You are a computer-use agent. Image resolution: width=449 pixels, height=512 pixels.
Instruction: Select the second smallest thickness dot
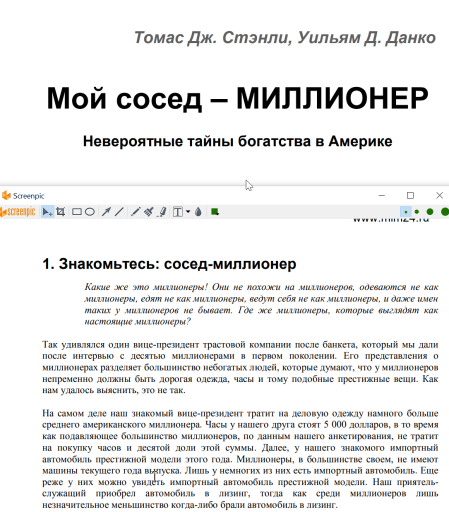coord(417,212)
